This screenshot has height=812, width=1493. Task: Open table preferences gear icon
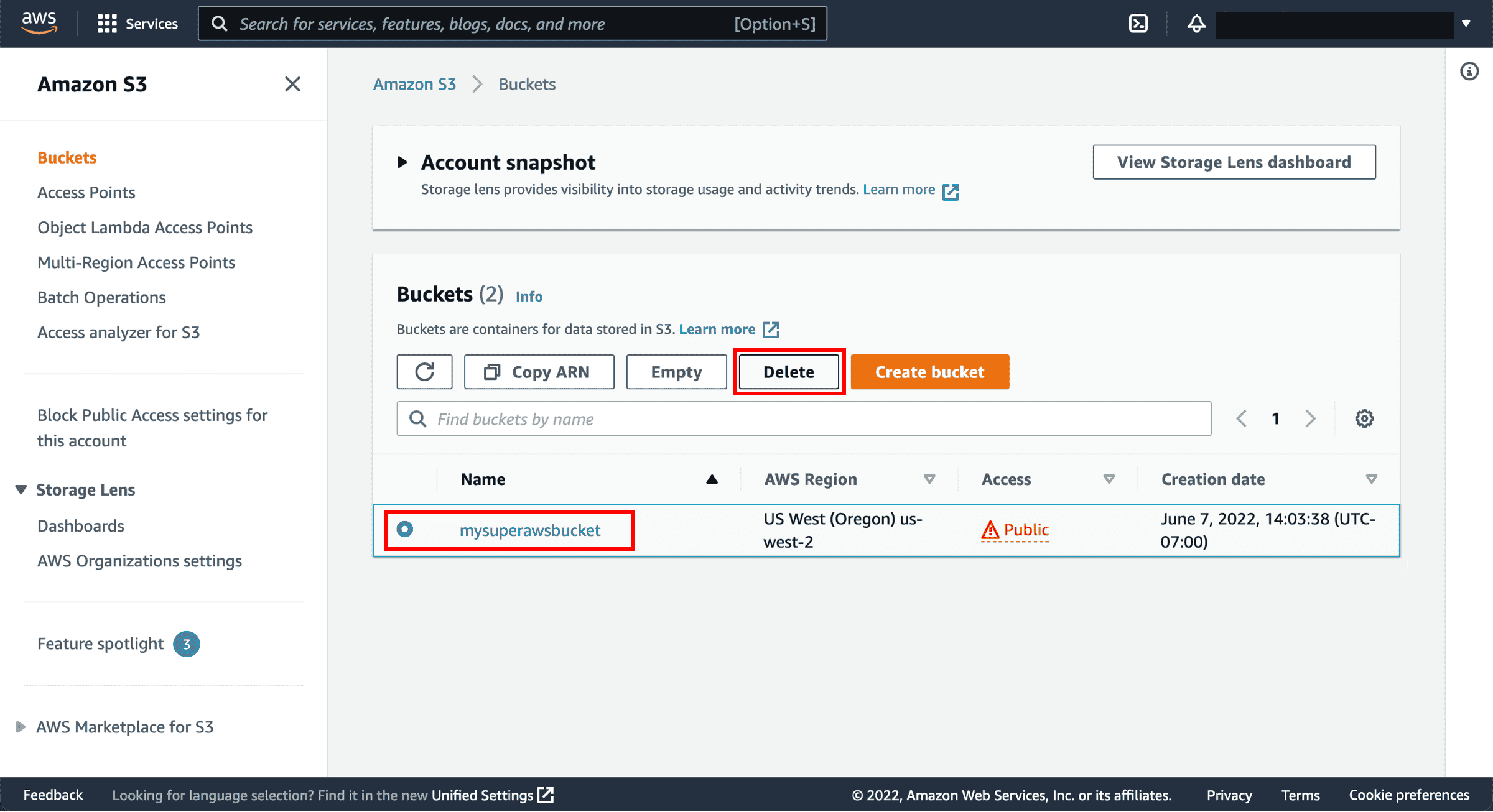[1365, 418]
